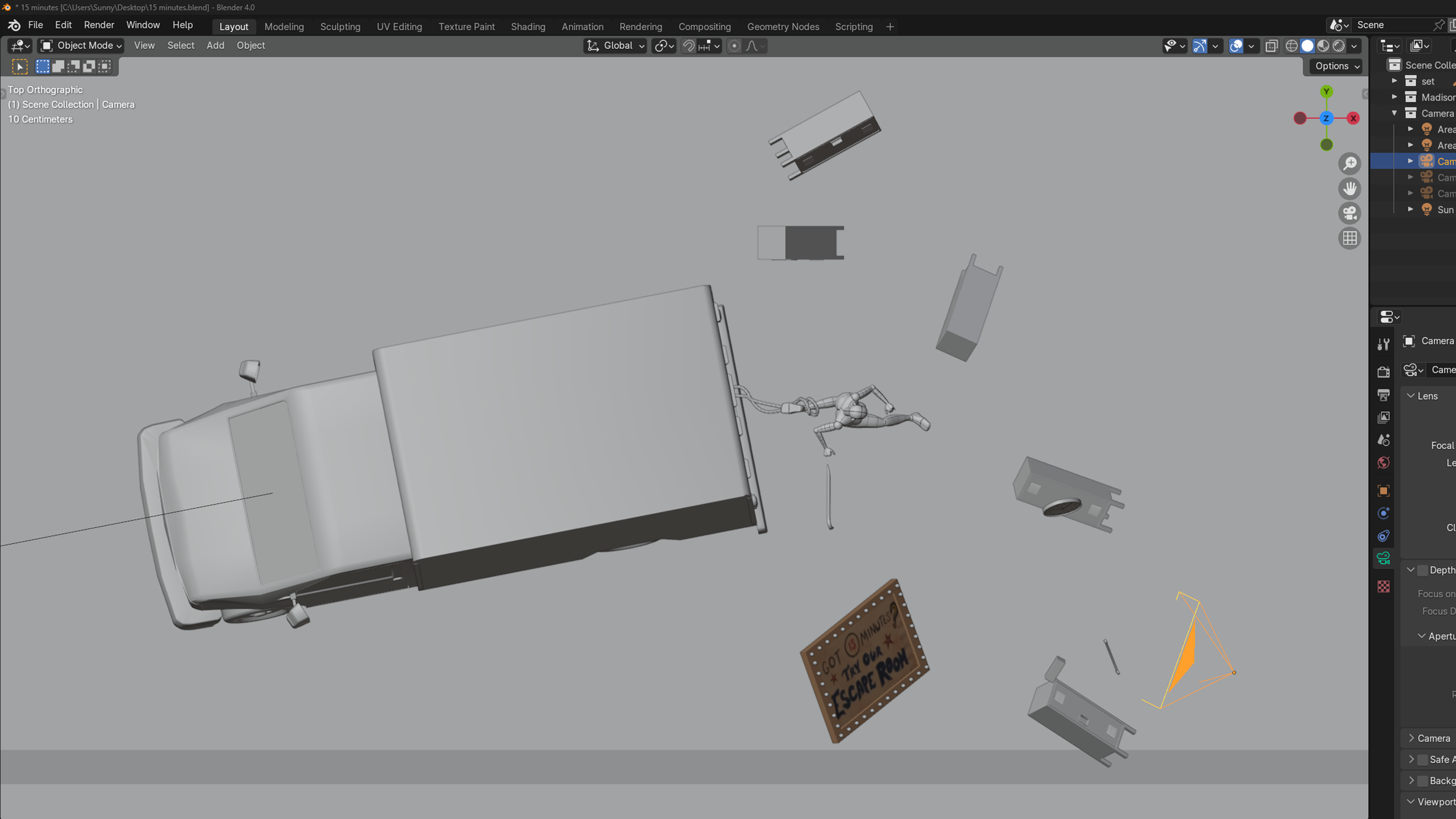Image resolution: width=1456 pixels, height=819 pixels.
Task: Expand the set collection in outliner
Action: pos(1394,81)
